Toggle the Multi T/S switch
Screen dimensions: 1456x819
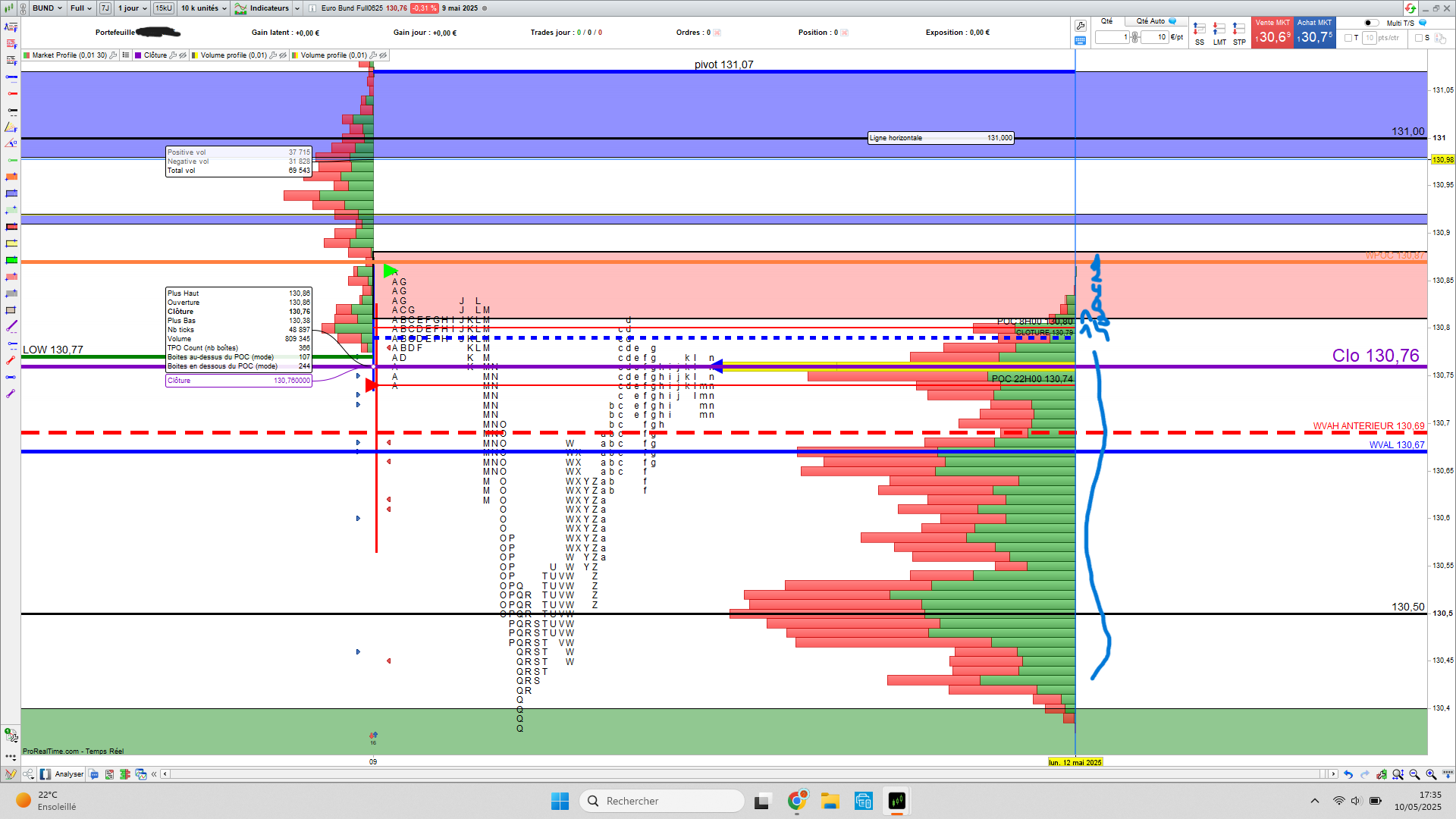(x=1371, y=23)
